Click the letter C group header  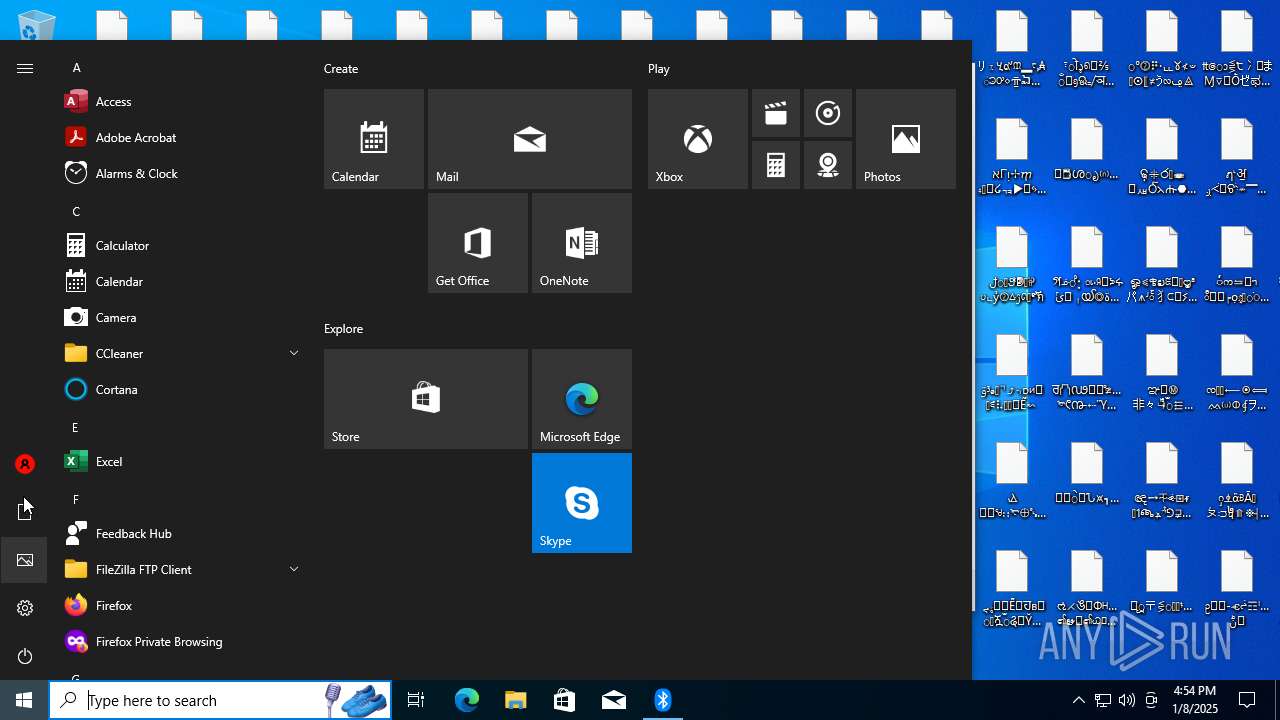point(76,212)
